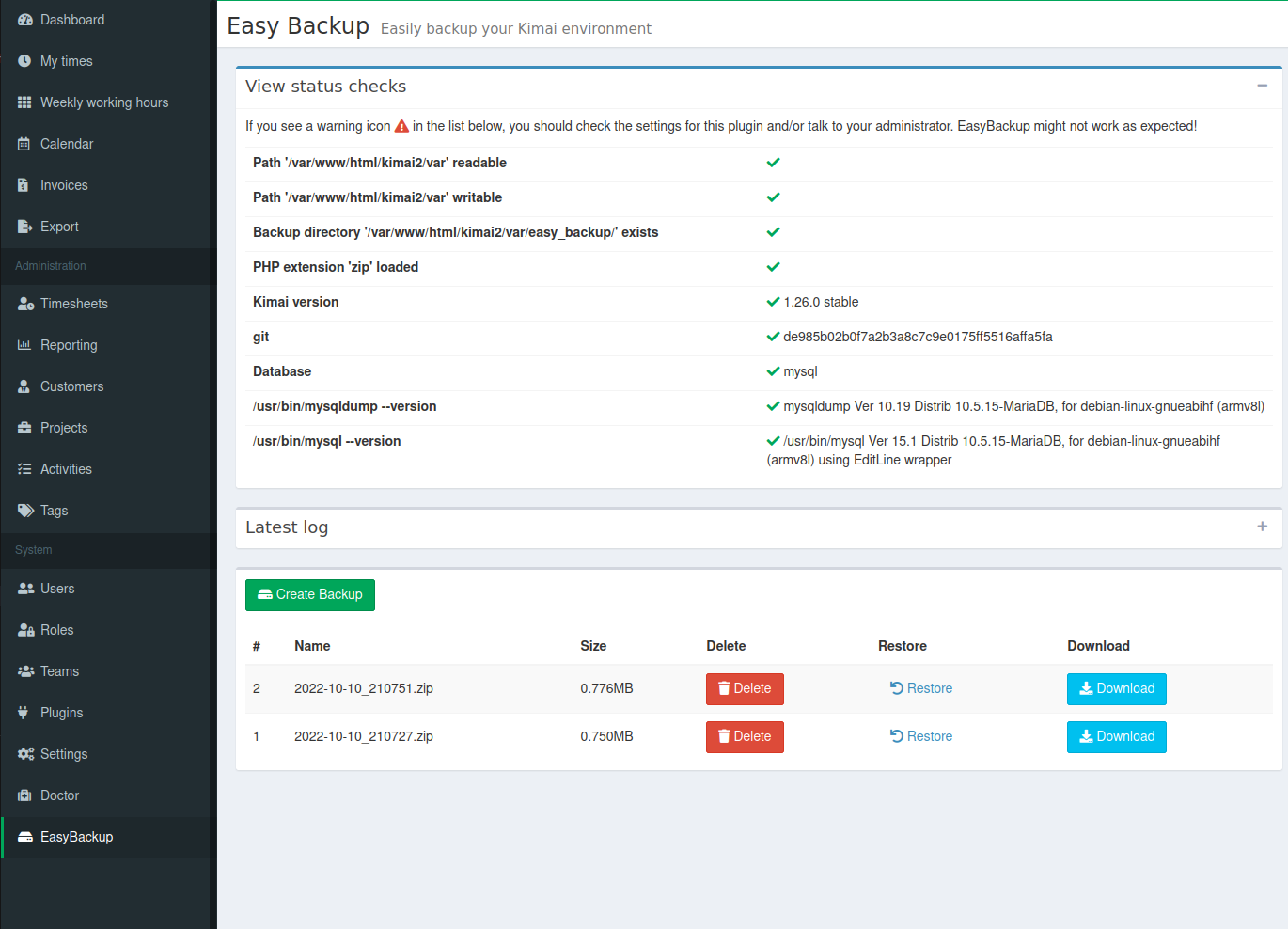This screenshot has width=1288, height=929.
Task: Click the Timesheets user-clock icon
Action: (x=25, y=304)
